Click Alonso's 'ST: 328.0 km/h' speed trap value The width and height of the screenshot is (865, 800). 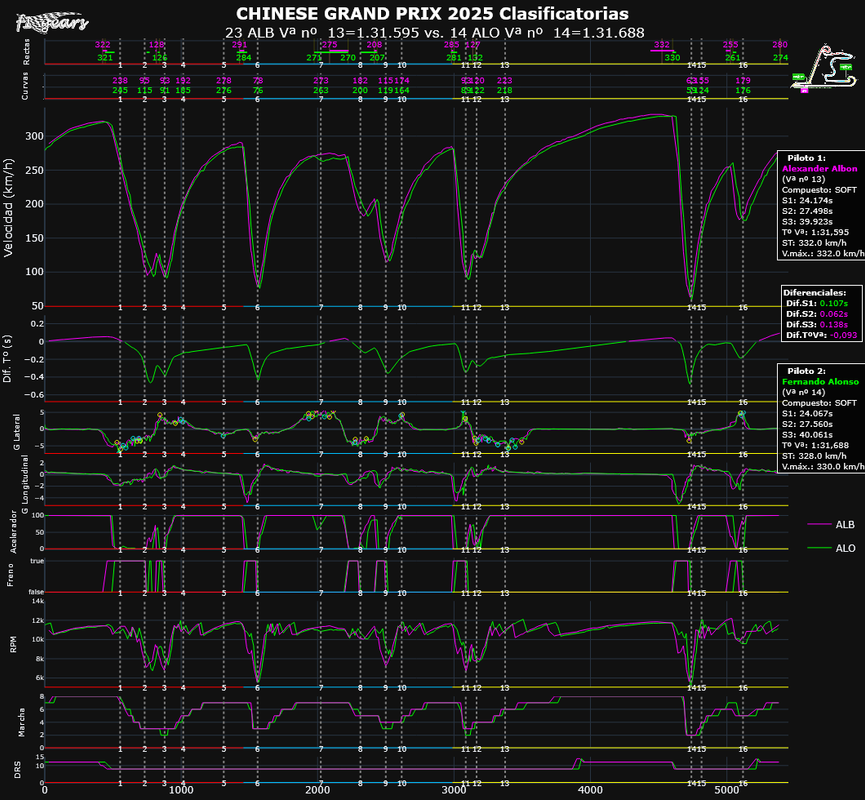click(x=814, y=456)
